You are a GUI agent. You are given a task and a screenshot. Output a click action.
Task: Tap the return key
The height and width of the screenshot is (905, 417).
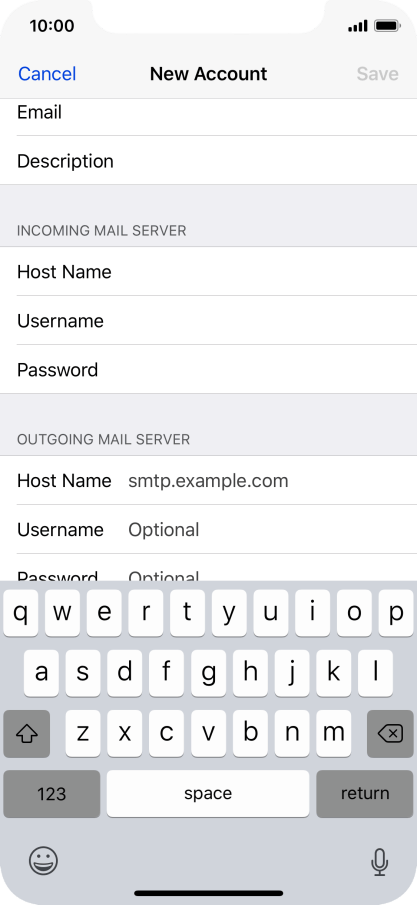pyautogui.click(x=365, y=794)
